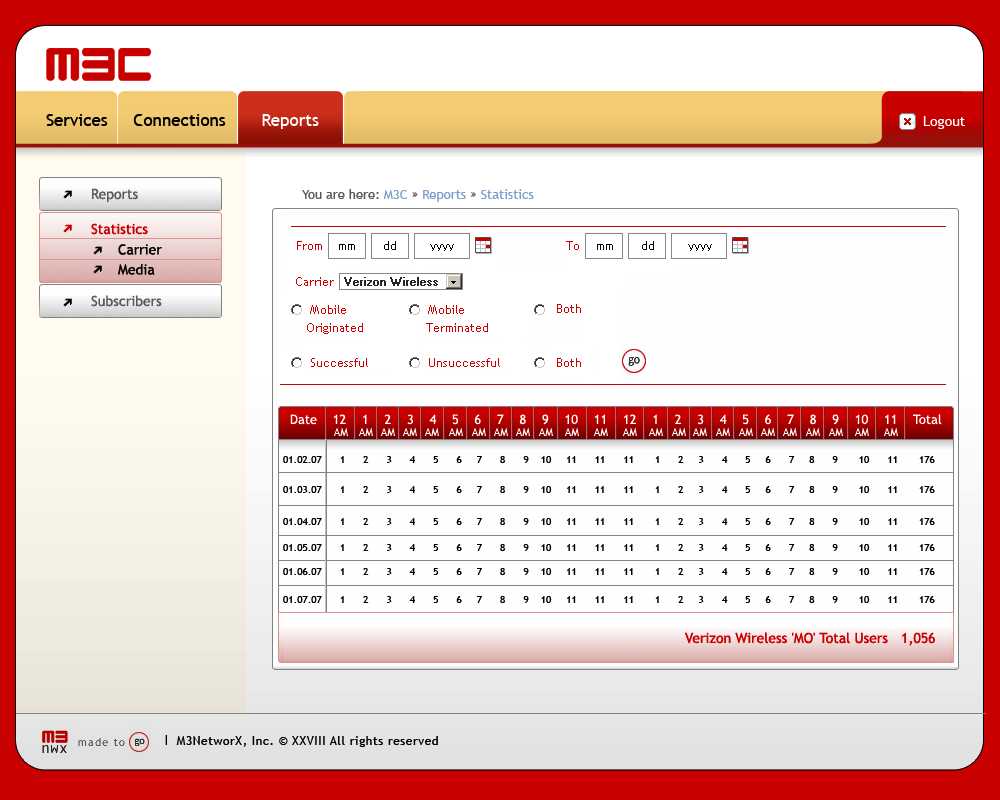Select the Mobile Originated radio button
The height and width of the screenshot is (800, 1000).
point(297,310)
